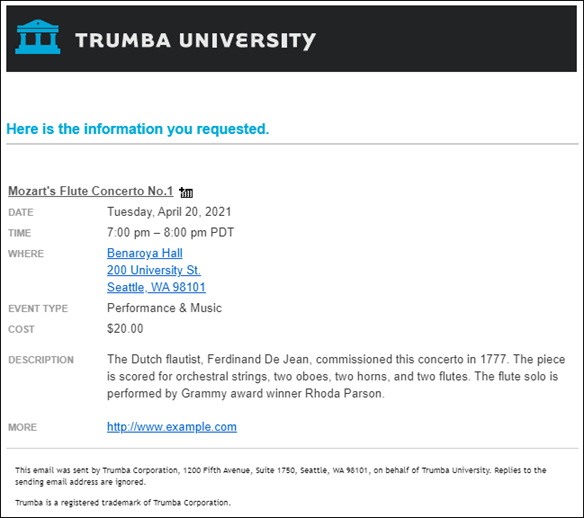Click the Seattle, WA 98101 link
Image resolution: width=584 pixels, height=518 pixels.
point(156,287)
